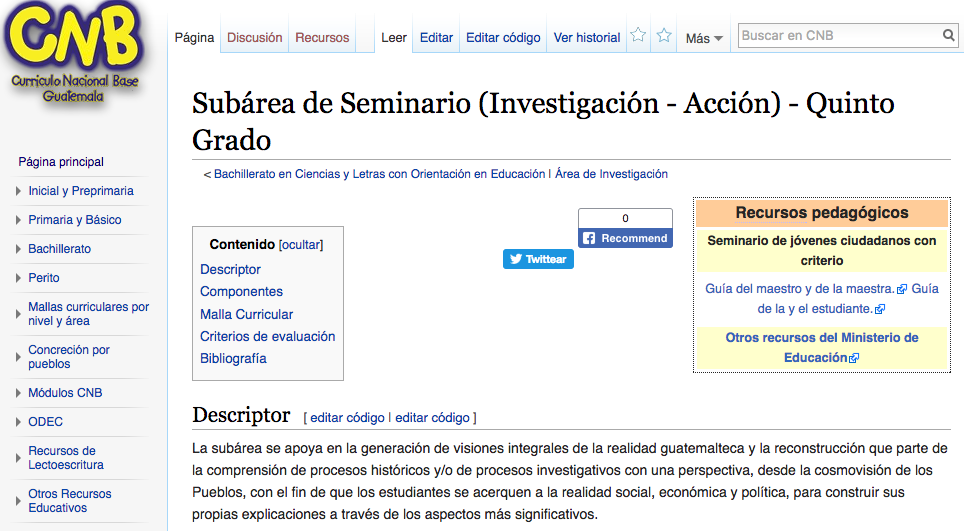Expand the Perito sidebar arrow
964x531 pixels.
tap(18, 278)
